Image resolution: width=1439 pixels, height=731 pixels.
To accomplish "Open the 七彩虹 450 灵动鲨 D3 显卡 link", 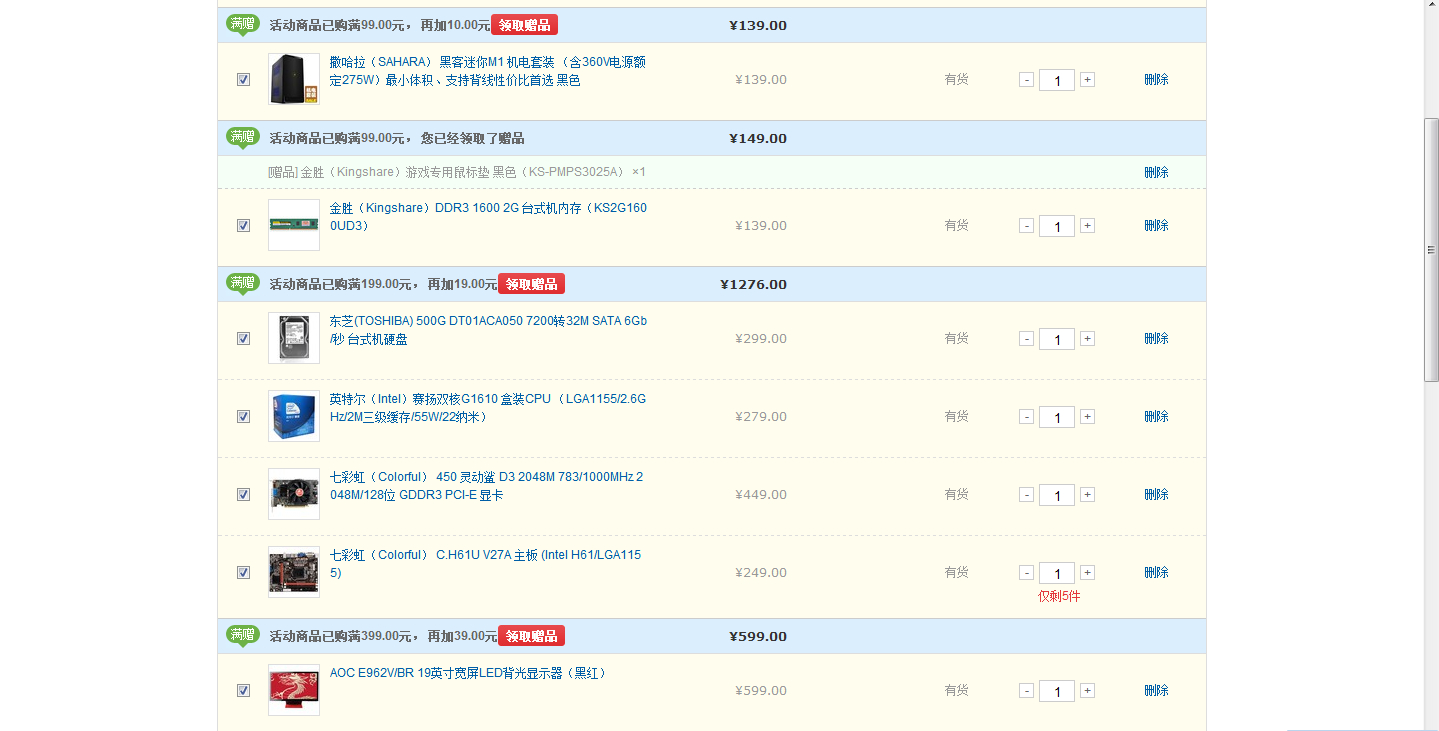I will coord(487,486).
